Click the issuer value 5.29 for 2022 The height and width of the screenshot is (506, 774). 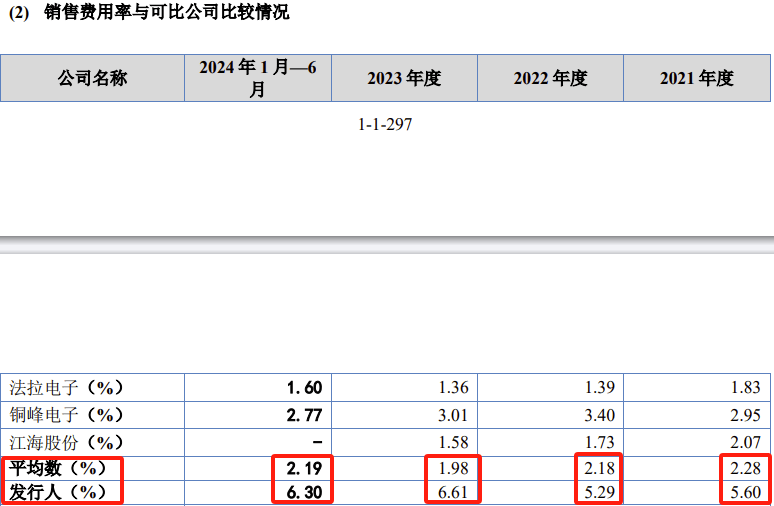[x=598, y=492]
